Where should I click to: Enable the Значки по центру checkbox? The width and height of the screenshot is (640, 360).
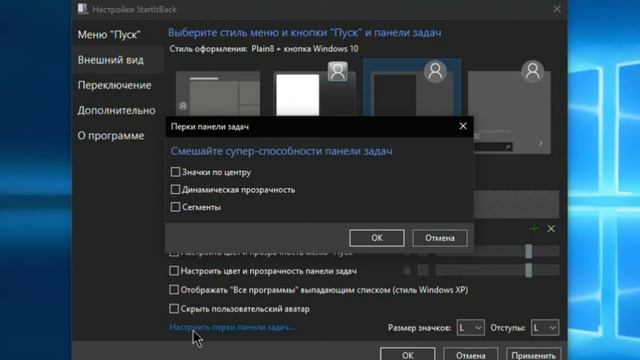[175, 172]
